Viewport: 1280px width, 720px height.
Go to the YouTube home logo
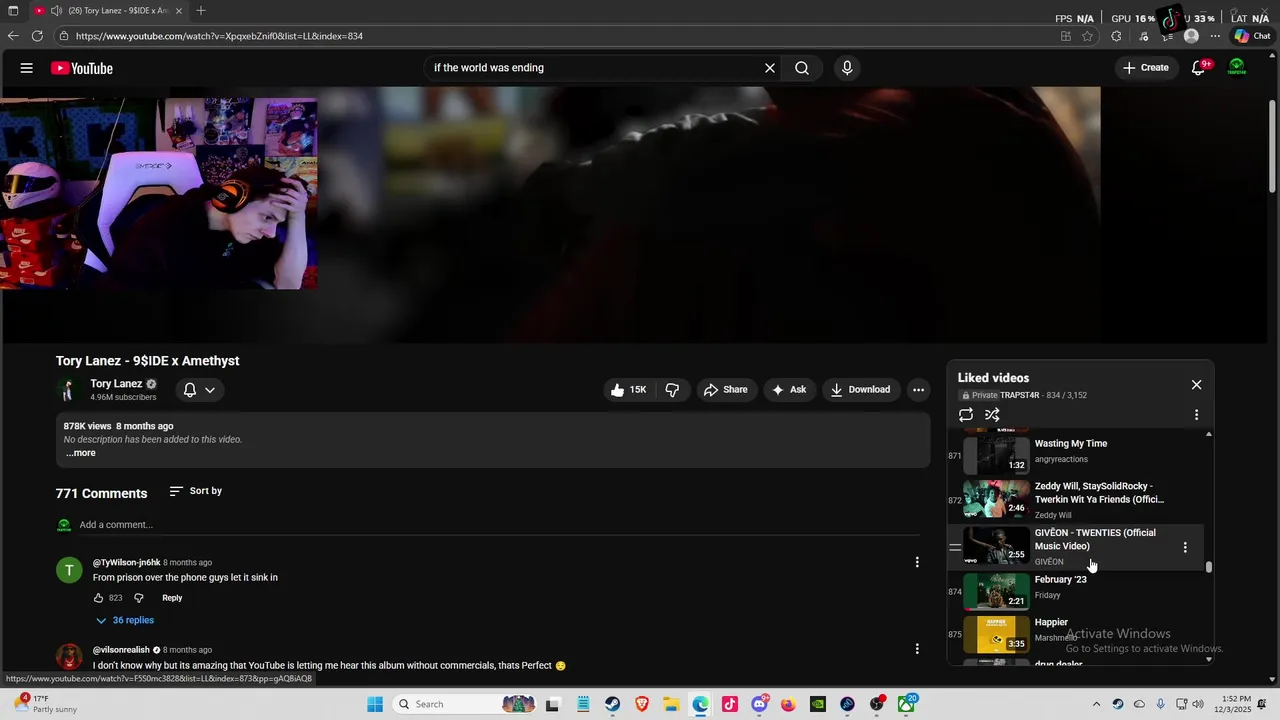tap(82, 68)
